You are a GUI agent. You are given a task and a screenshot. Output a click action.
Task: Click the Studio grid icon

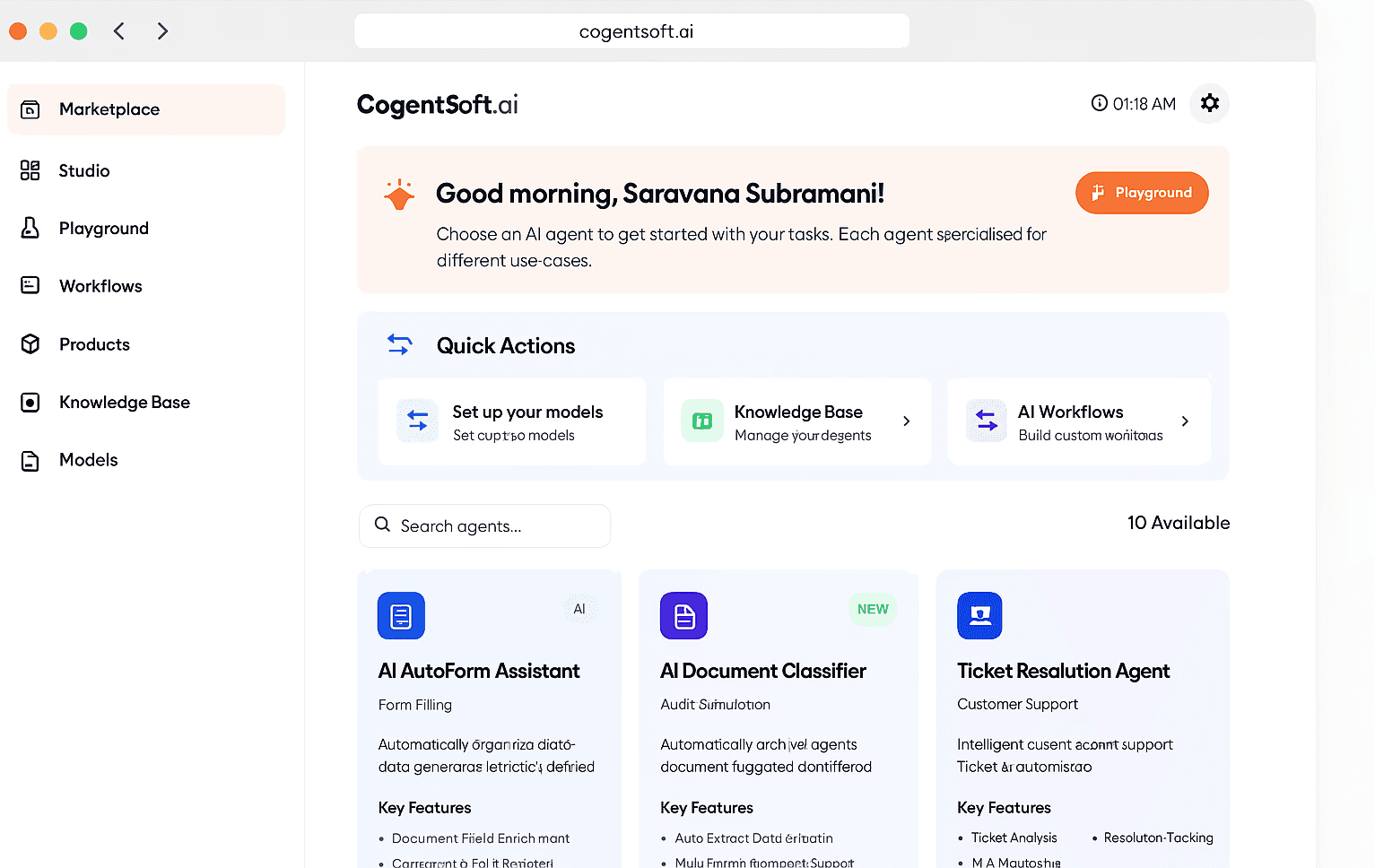30,170
